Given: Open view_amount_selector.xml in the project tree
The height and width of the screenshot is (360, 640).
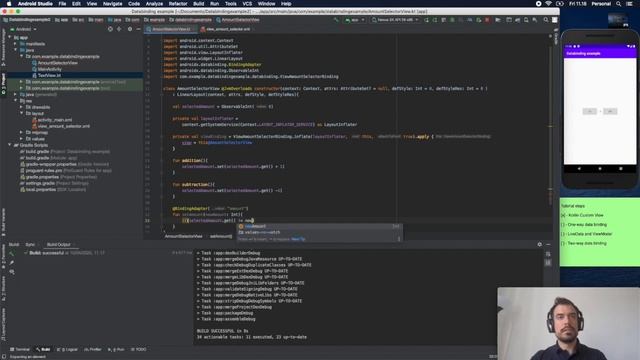Looking at the screenshot, I should [x=61, y=126].
